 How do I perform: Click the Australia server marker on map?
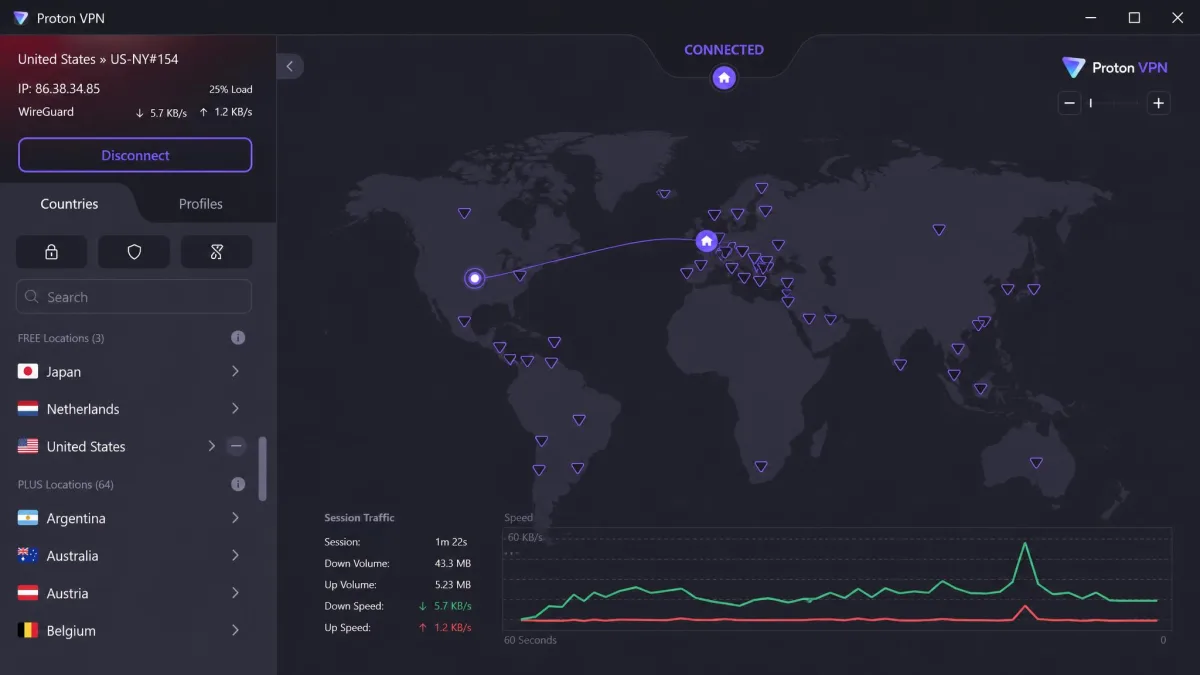click(1036, 463)
